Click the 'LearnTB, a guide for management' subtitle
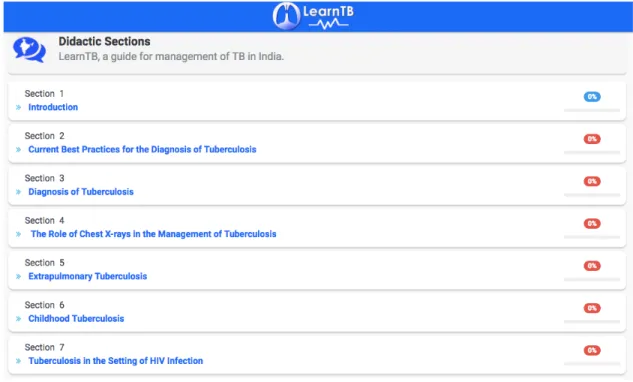 (x=171, y=57)
